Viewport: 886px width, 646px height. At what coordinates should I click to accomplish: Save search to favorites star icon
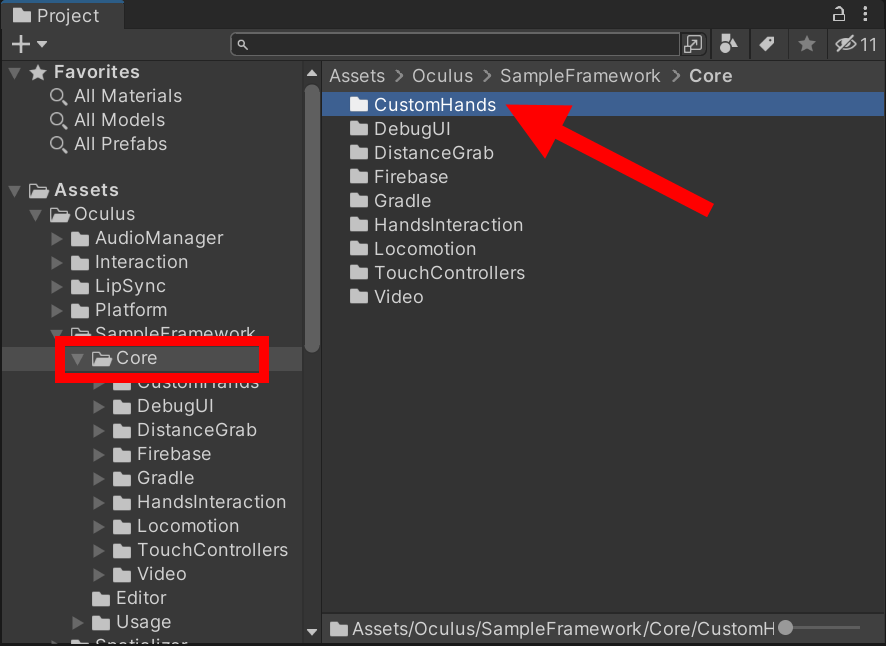[807, 44]
